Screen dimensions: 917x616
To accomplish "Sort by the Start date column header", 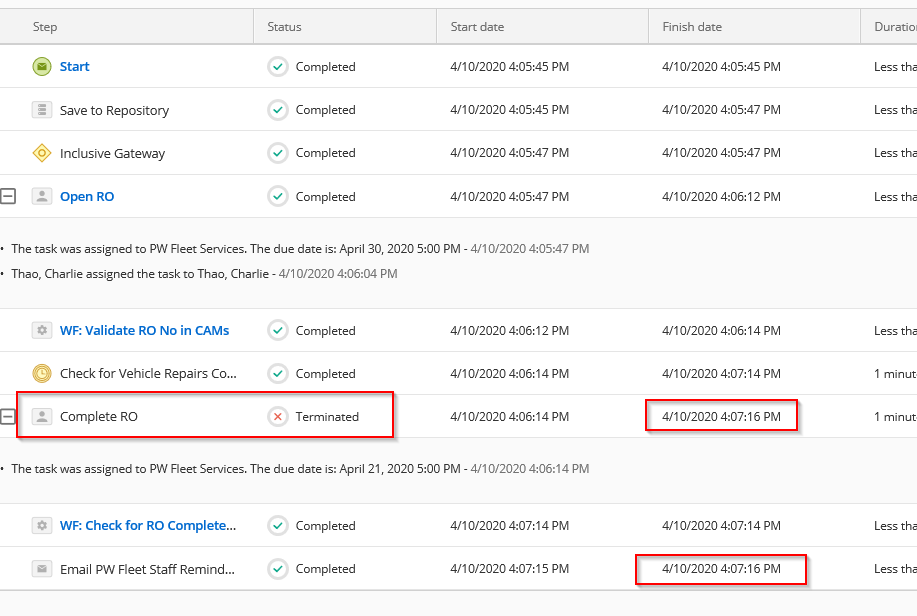I will [477, 27].
